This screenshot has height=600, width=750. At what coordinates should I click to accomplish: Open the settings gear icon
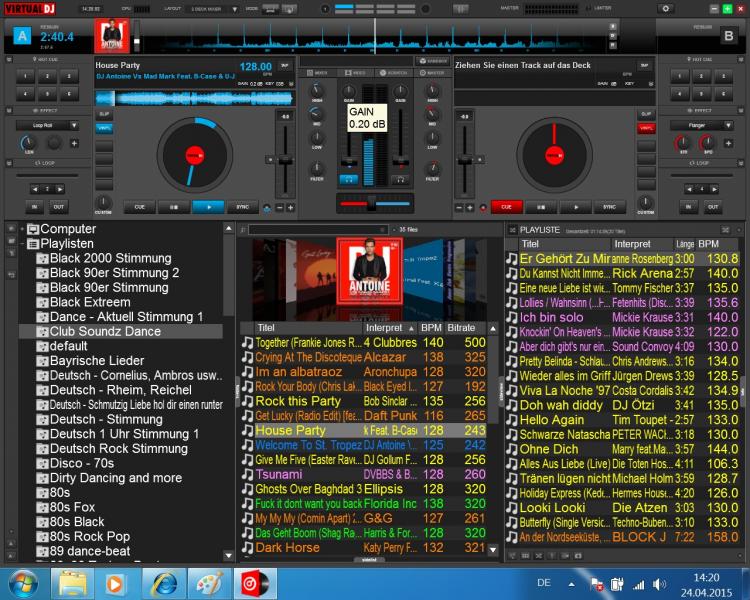[x=666, y=8]
